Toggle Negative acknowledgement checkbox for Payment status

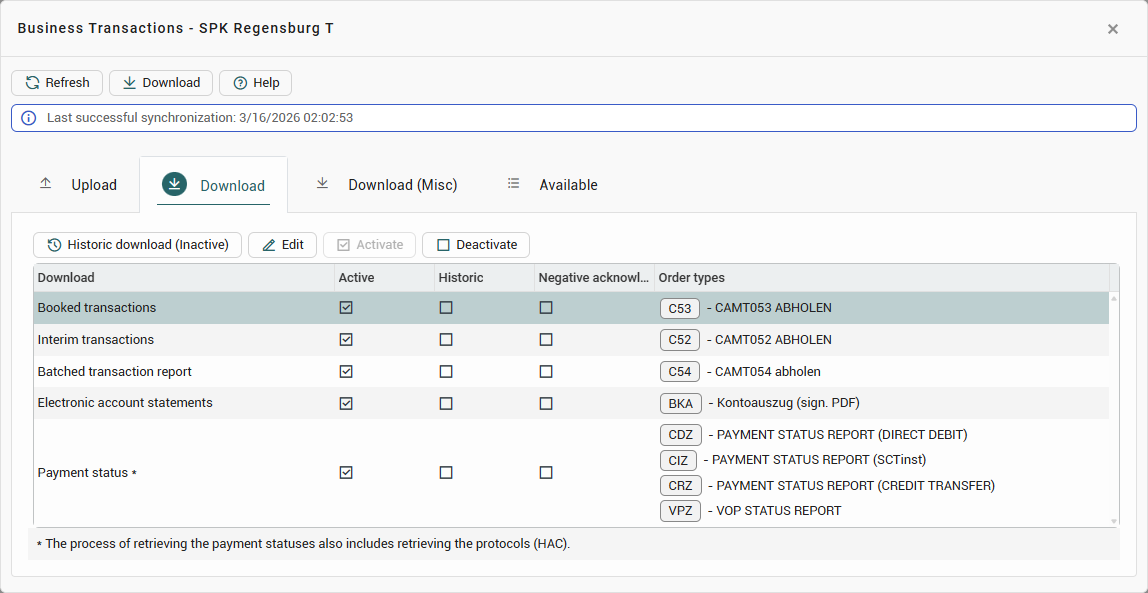point(546,473)
